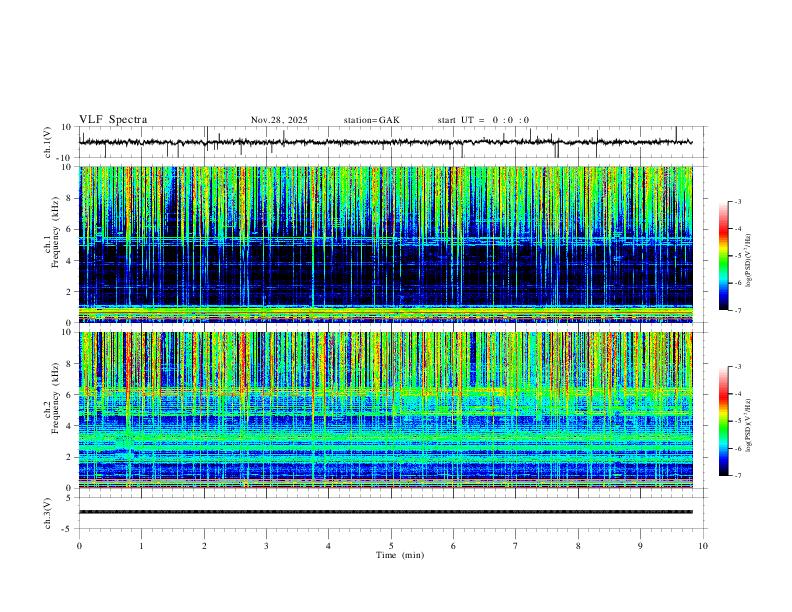Click the ch.2 PSD color scale bar

coord(724,421)
